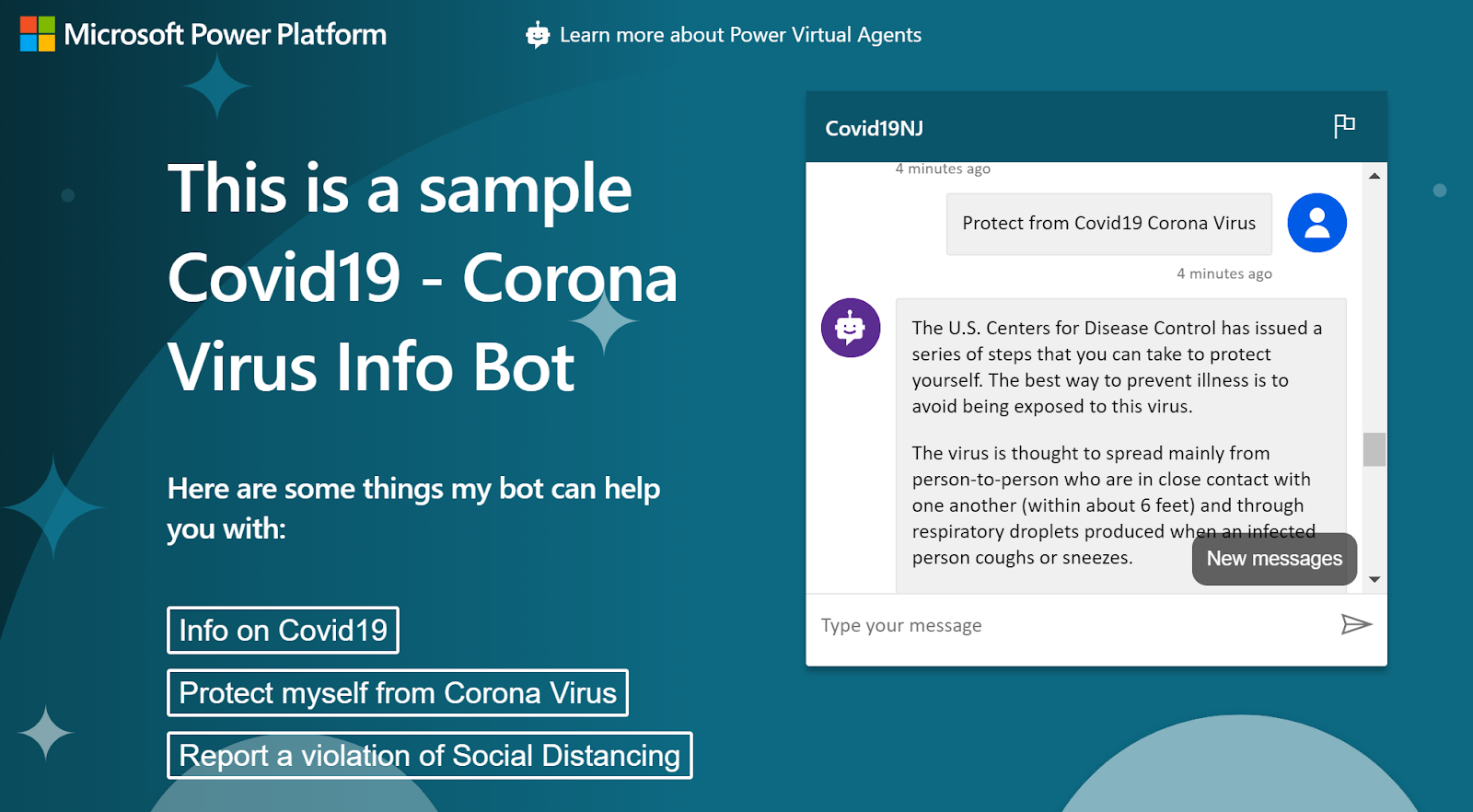Click the Microsoft four-square logo
The image size is (1473, 812).
[38, 34]
